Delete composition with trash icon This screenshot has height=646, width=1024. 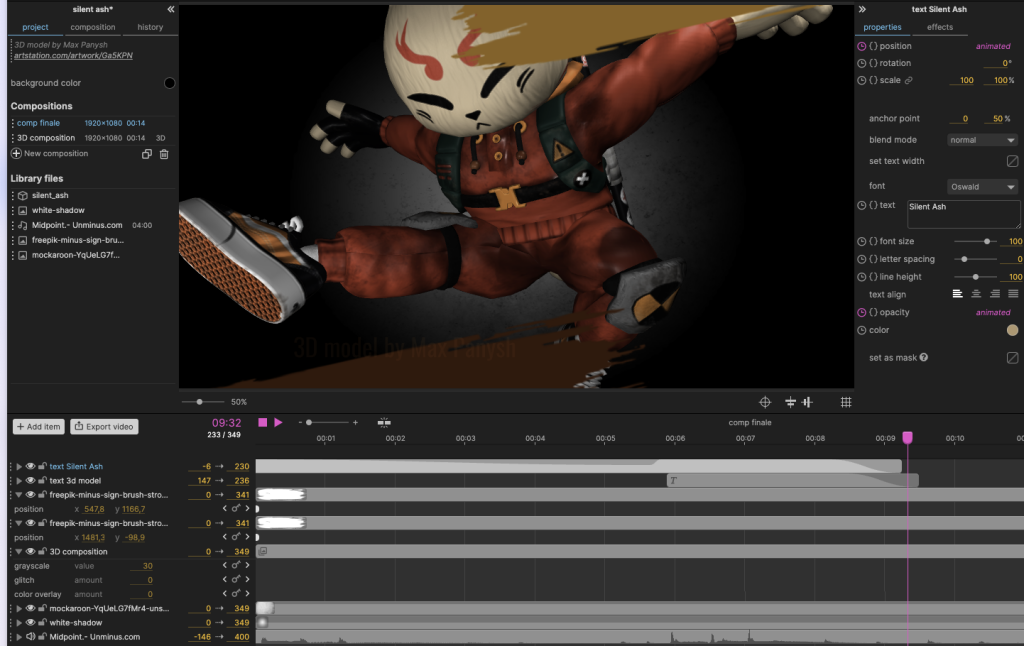(x=164, y=154)
